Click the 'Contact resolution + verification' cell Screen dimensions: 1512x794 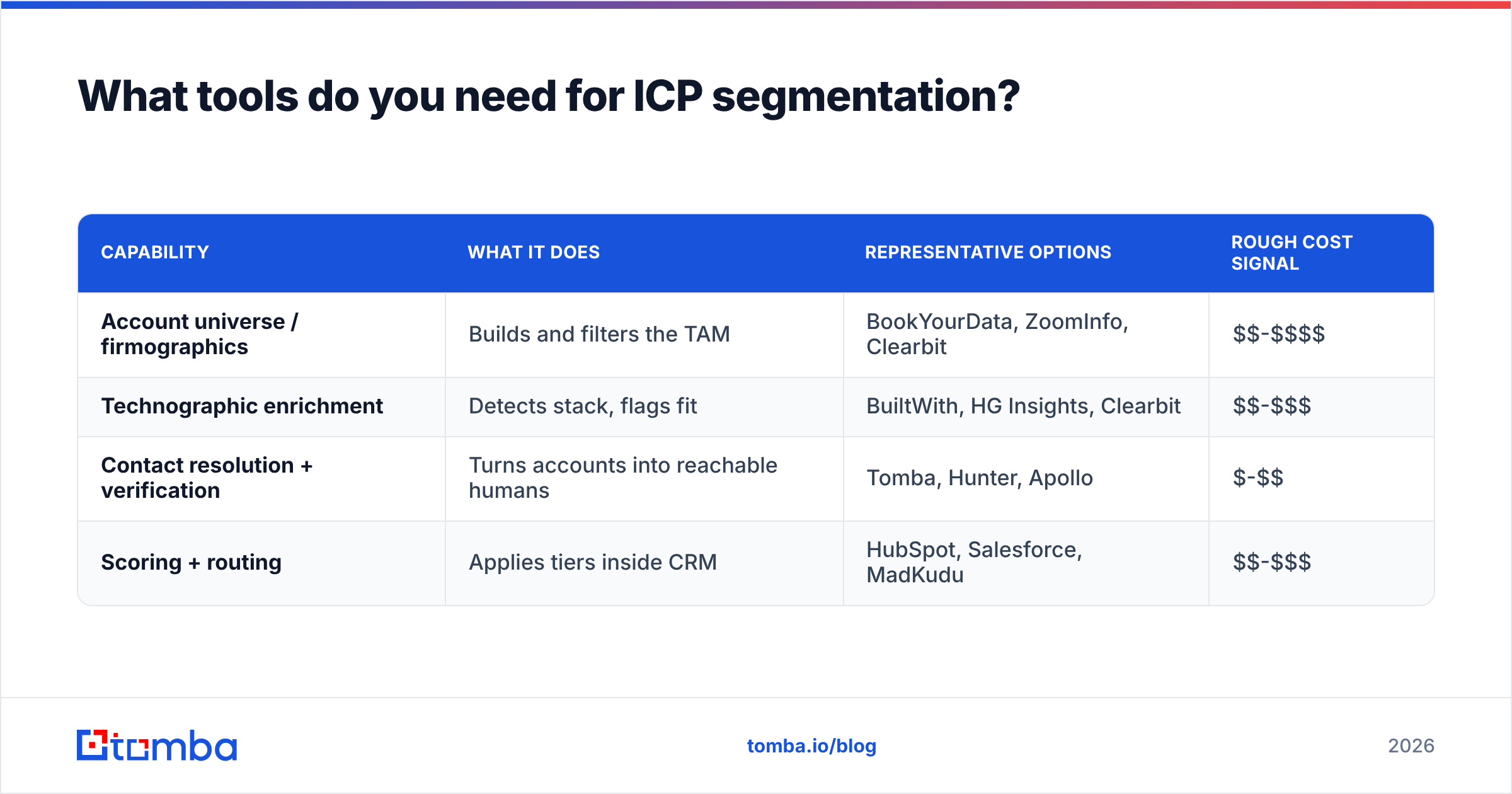[x=261, y=479]
